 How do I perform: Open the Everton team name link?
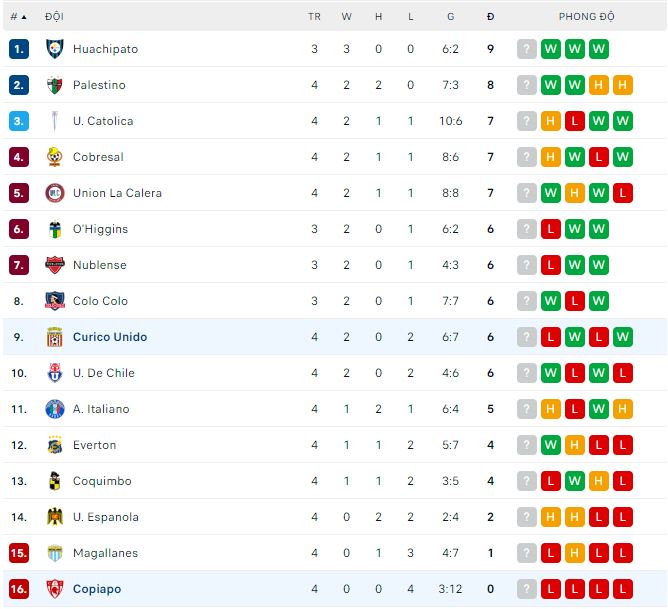pyautogui.click(x=95, y=445)
